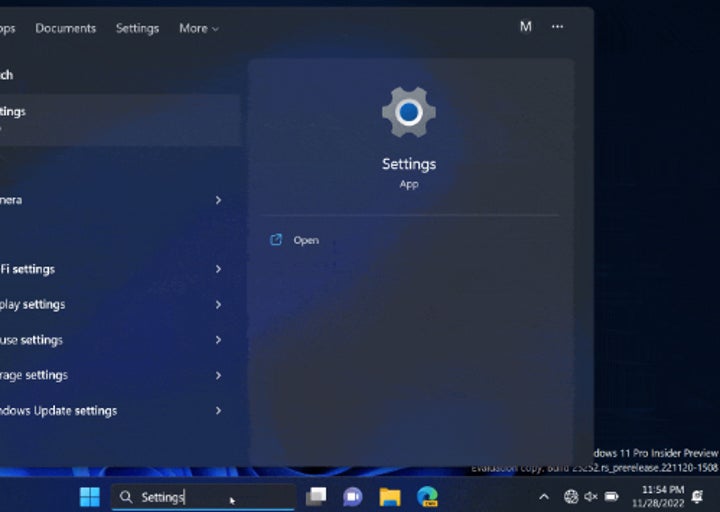Expand the chevron beside Wi-Fi settings

click(218, 269)
